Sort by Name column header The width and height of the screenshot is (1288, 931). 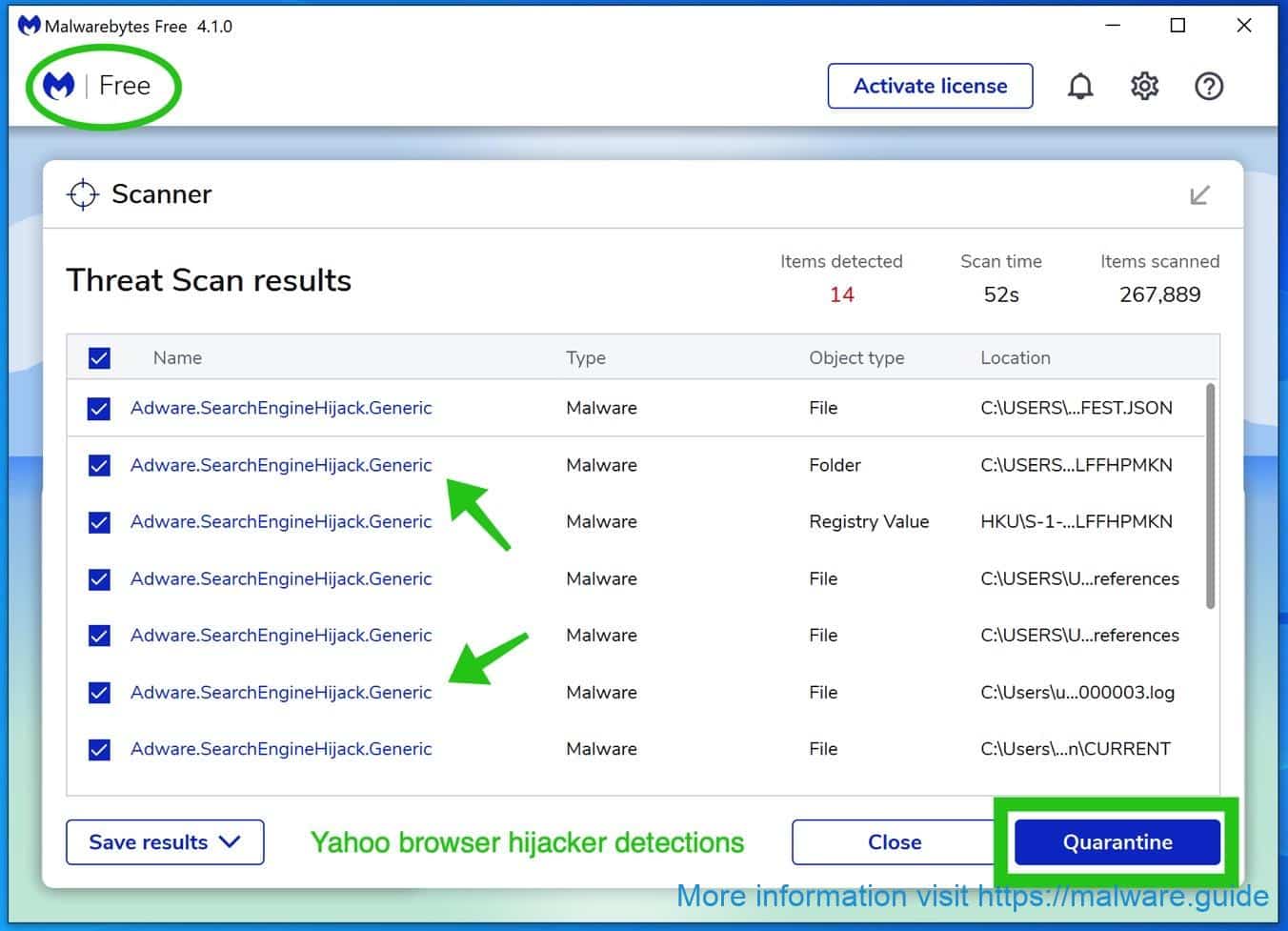pos(177,358)
